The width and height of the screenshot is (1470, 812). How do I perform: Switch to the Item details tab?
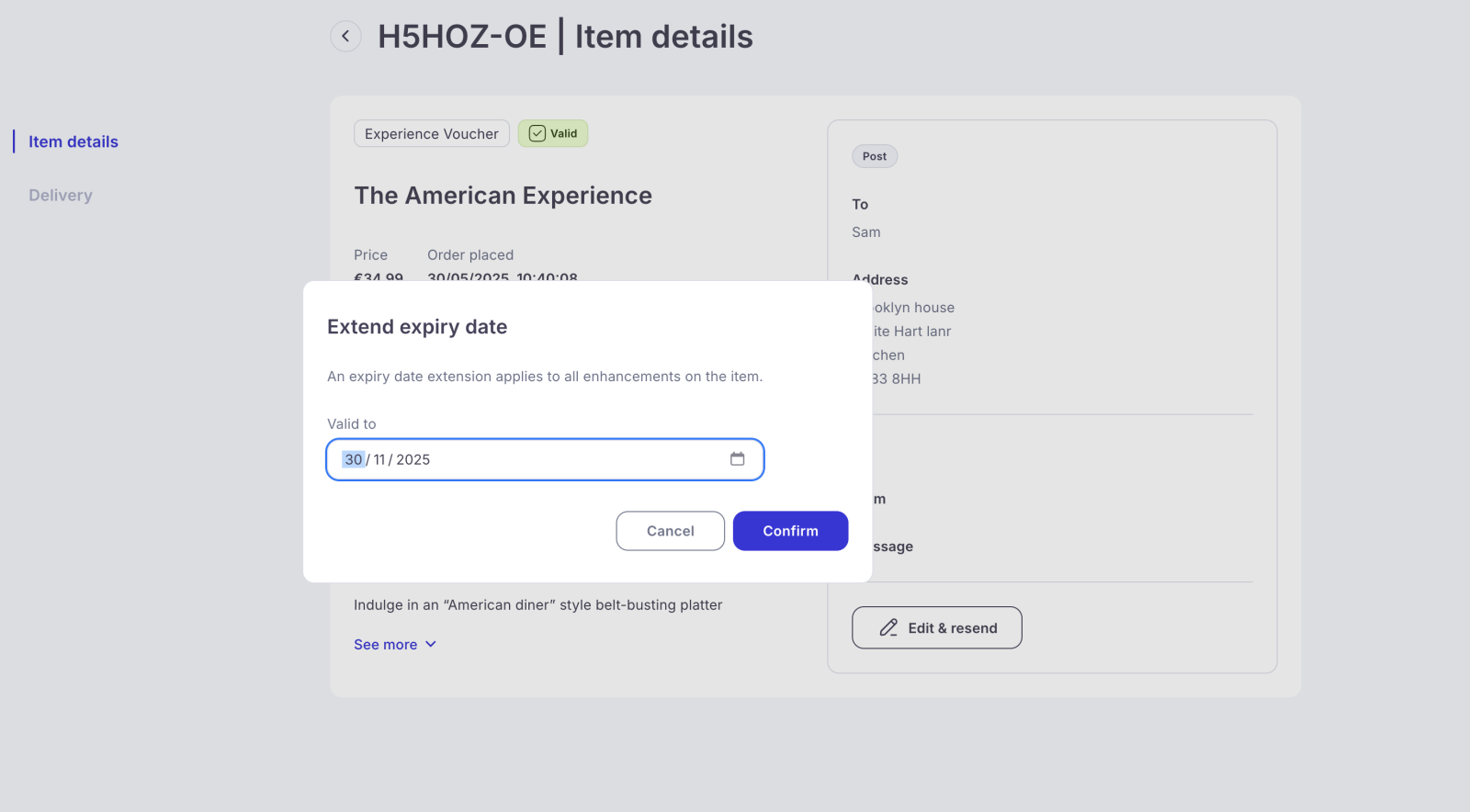(x=73, y=142)
